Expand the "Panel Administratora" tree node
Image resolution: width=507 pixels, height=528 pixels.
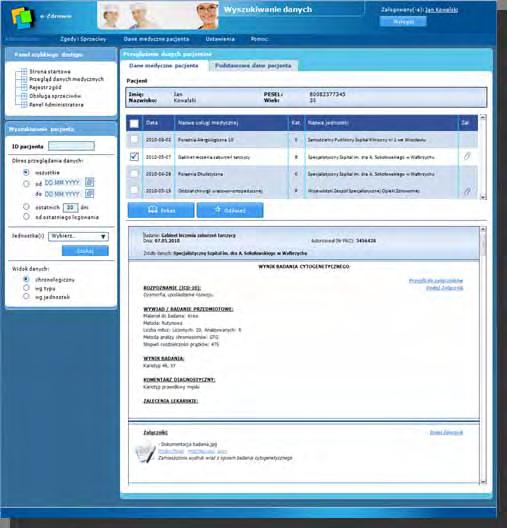click(x=24, y=104)
